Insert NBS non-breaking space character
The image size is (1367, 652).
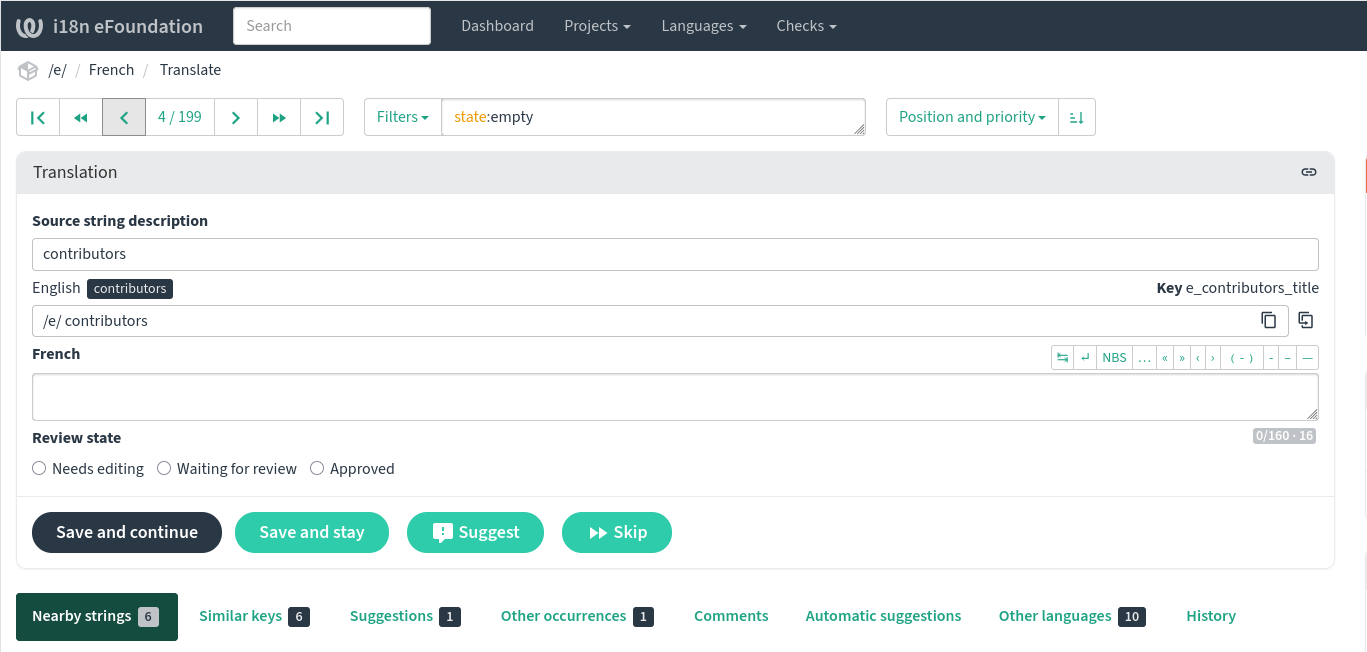(x=1114, y=358)
